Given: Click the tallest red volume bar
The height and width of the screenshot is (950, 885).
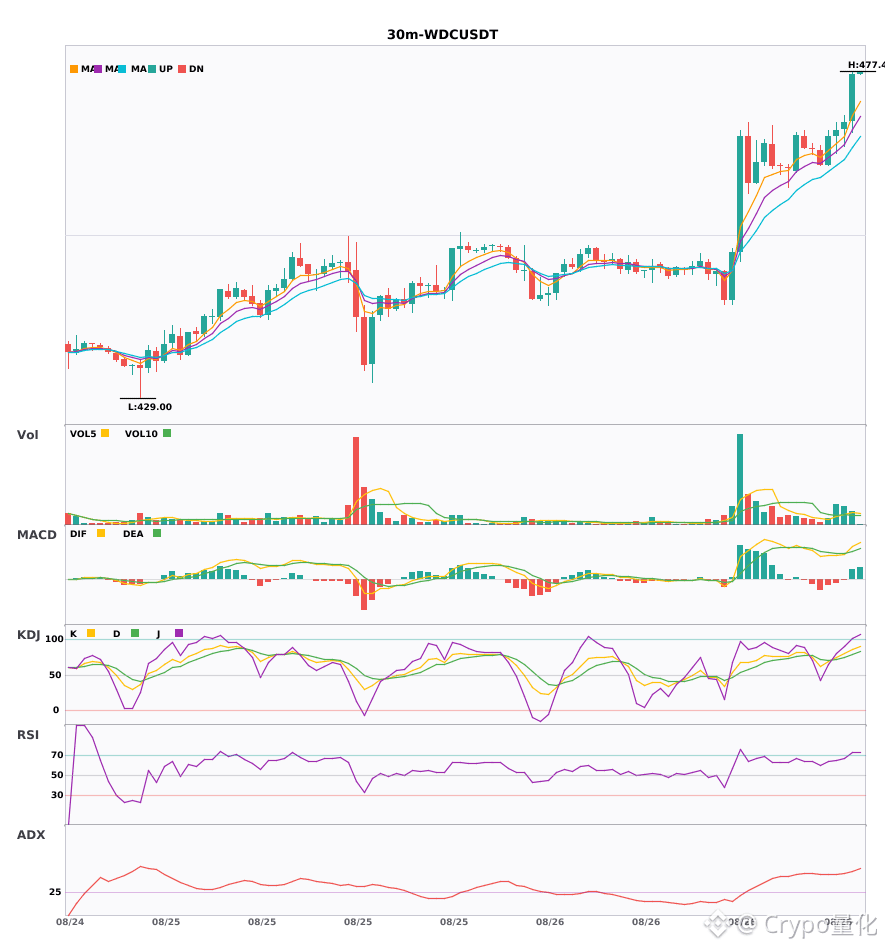Looking at the screenshot, I should 356,480.
